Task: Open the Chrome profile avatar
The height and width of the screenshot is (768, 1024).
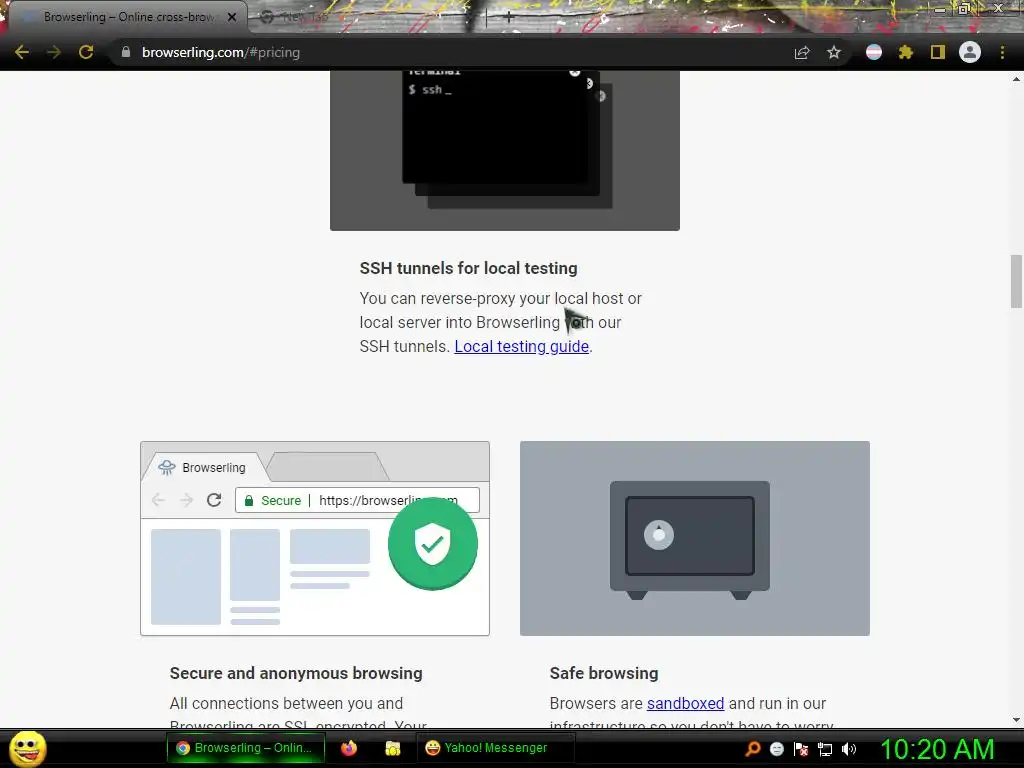Action: [970, 52]
